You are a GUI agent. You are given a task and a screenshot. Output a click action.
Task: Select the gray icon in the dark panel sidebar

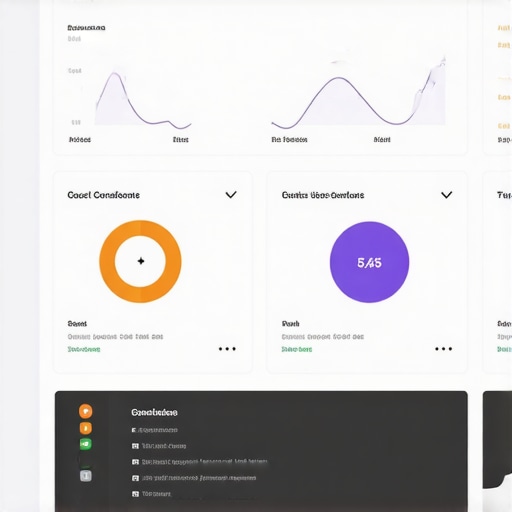click(x=86, y=476)
